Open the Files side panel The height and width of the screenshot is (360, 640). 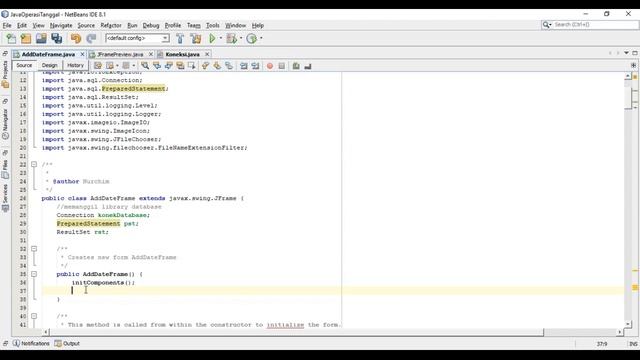coord(5,169)
